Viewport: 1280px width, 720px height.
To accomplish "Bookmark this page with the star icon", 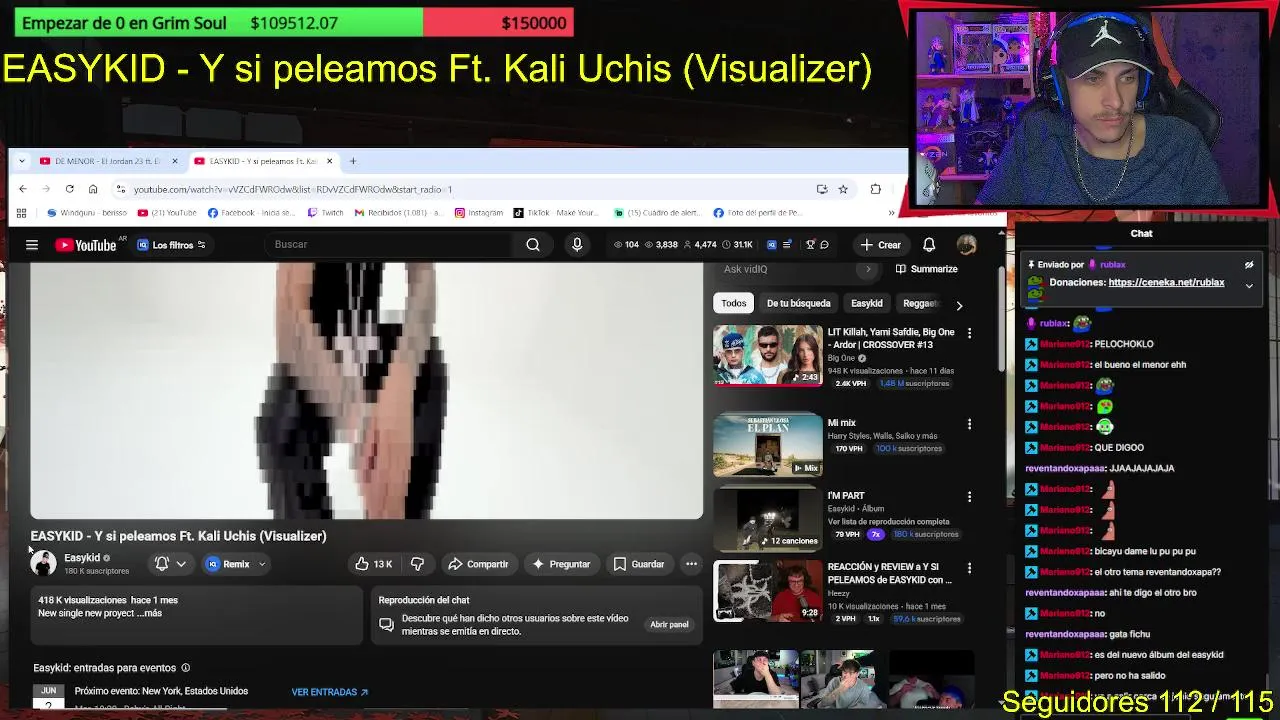I will [x=843, y=189].
